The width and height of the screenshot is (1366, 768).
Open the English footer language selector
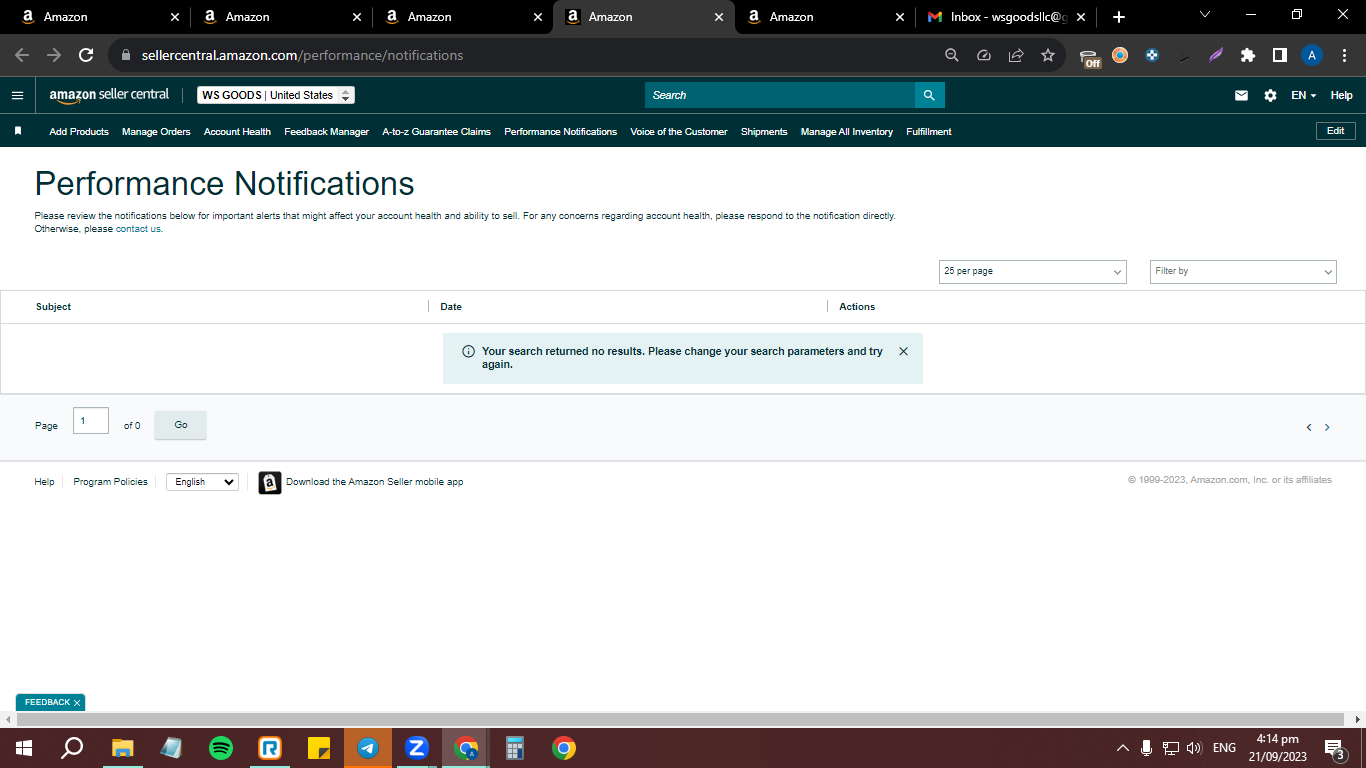coord(202,482)
